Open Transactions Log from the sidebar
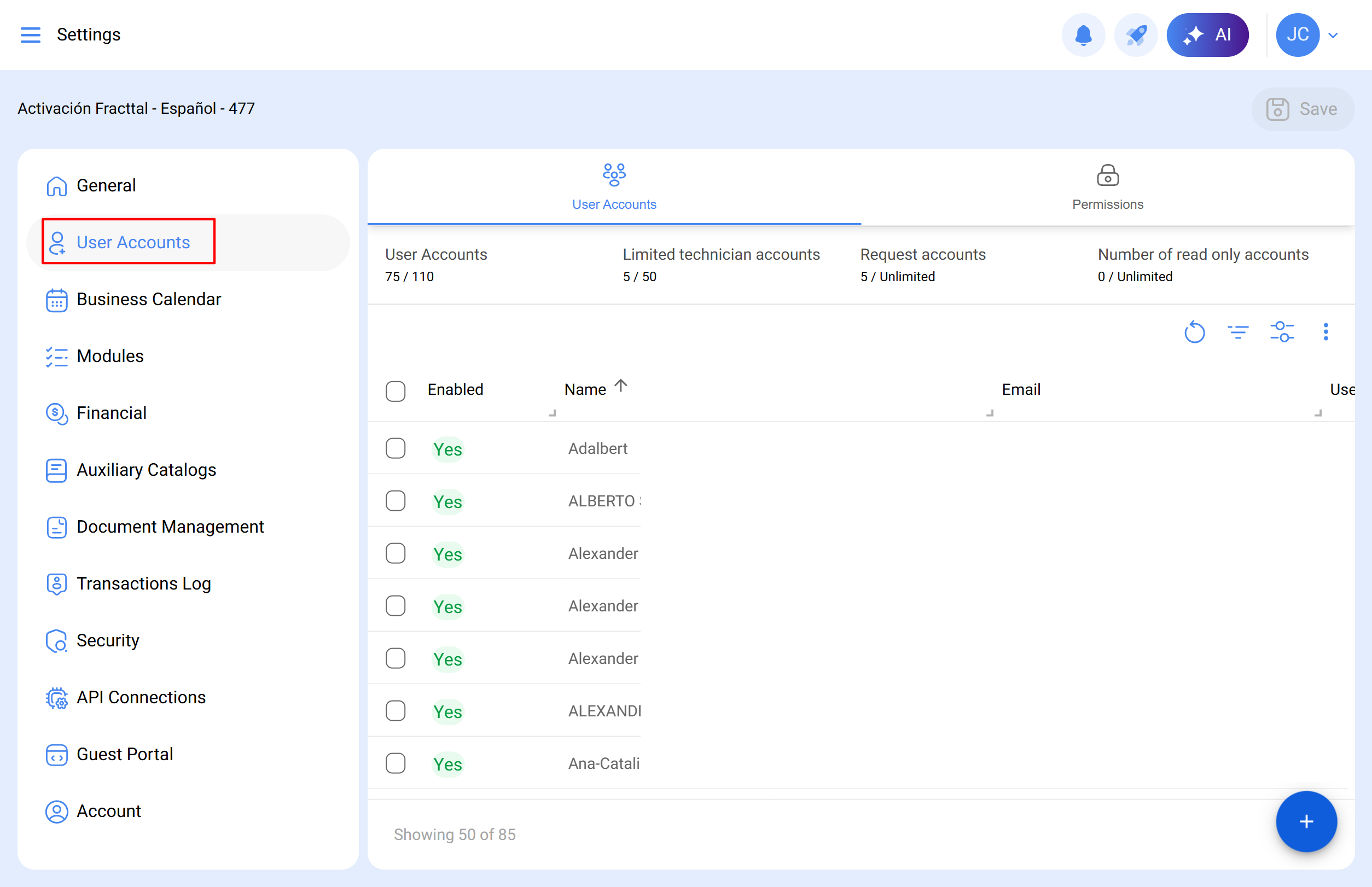The height and width of the screenshot is (887, 1372). click(143, 583)
